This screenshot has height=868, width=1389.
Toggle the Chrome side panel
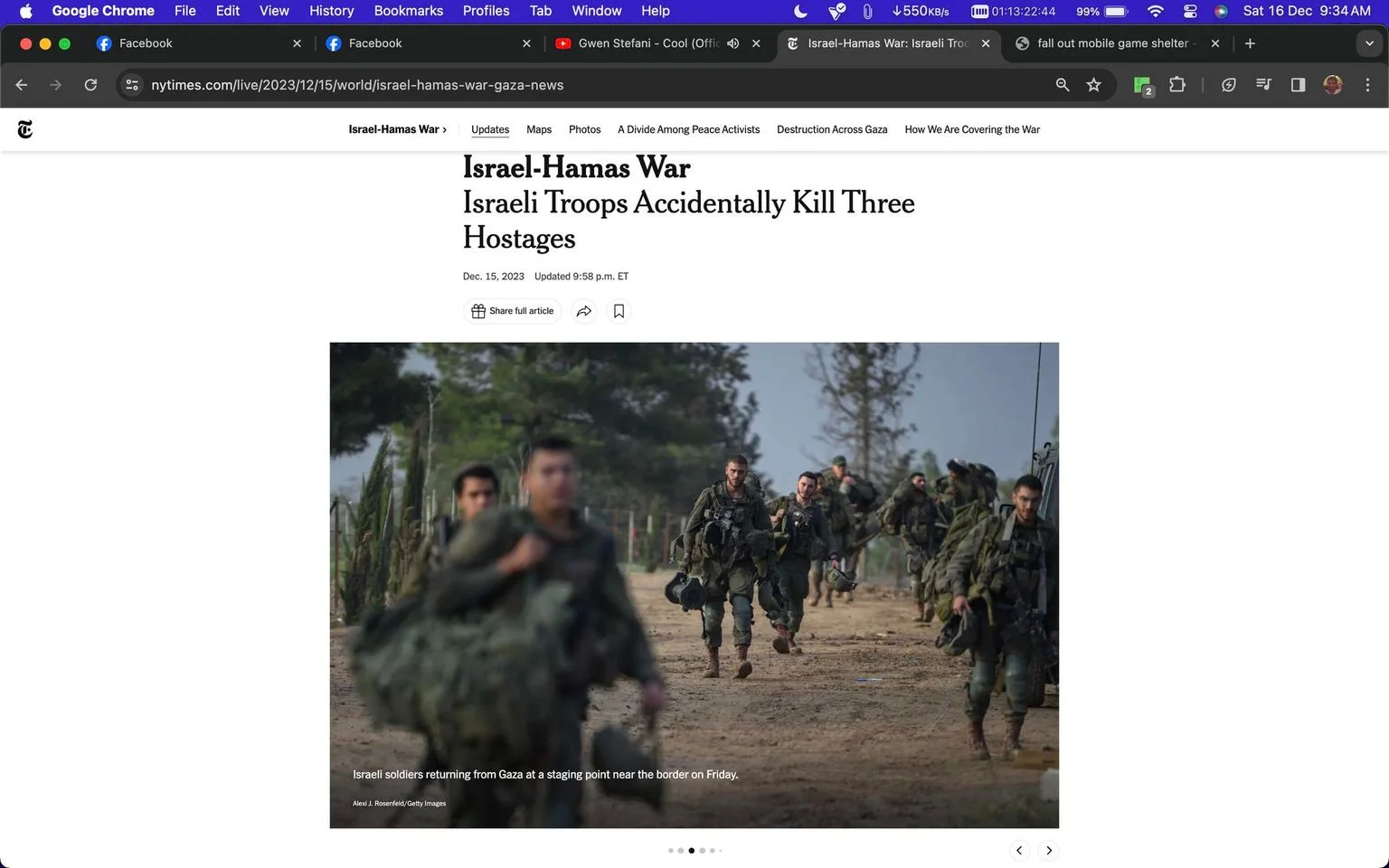pyautogui.click(x=1298, y=85)
